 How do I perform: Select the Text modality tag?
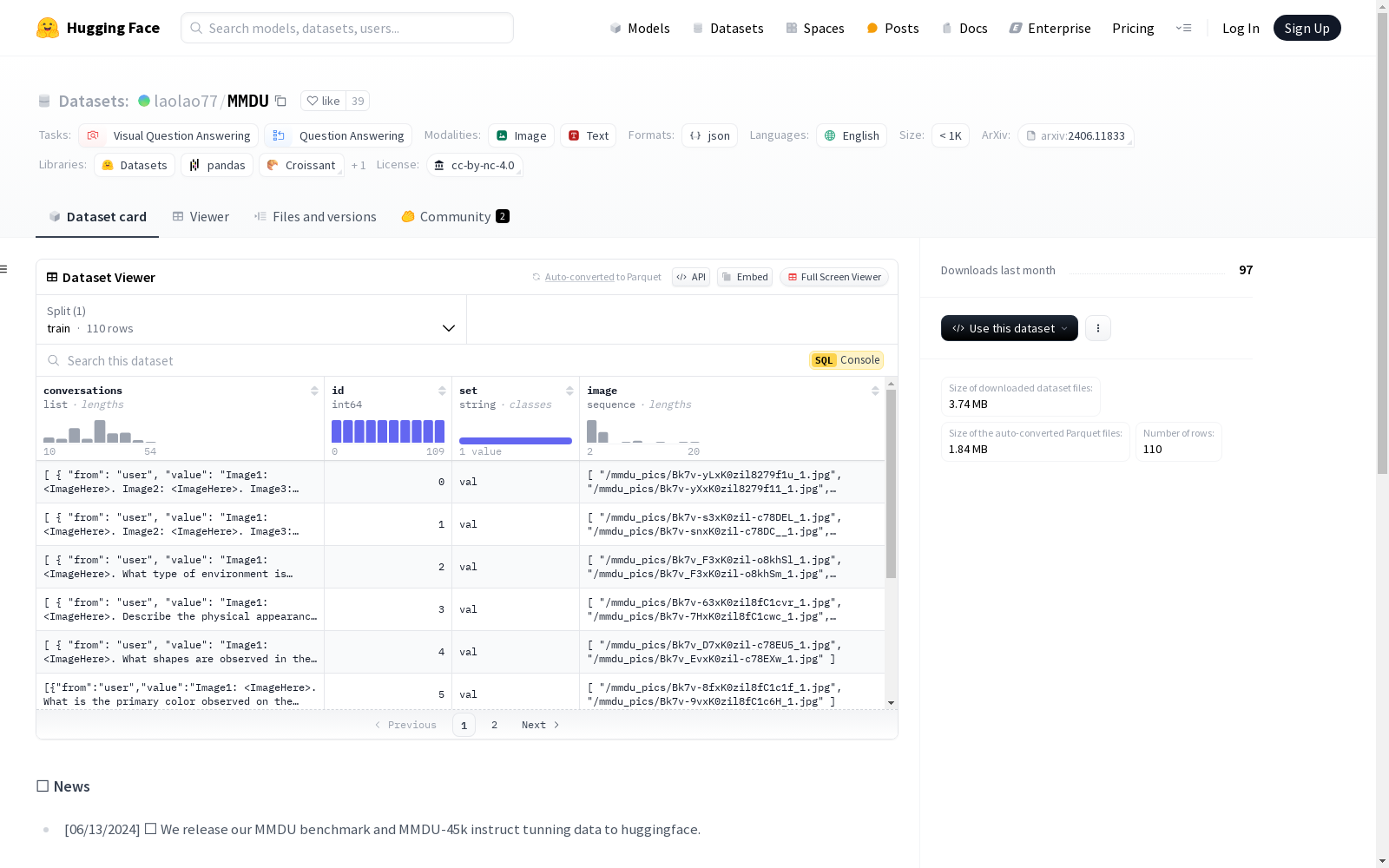coord(588,135)
